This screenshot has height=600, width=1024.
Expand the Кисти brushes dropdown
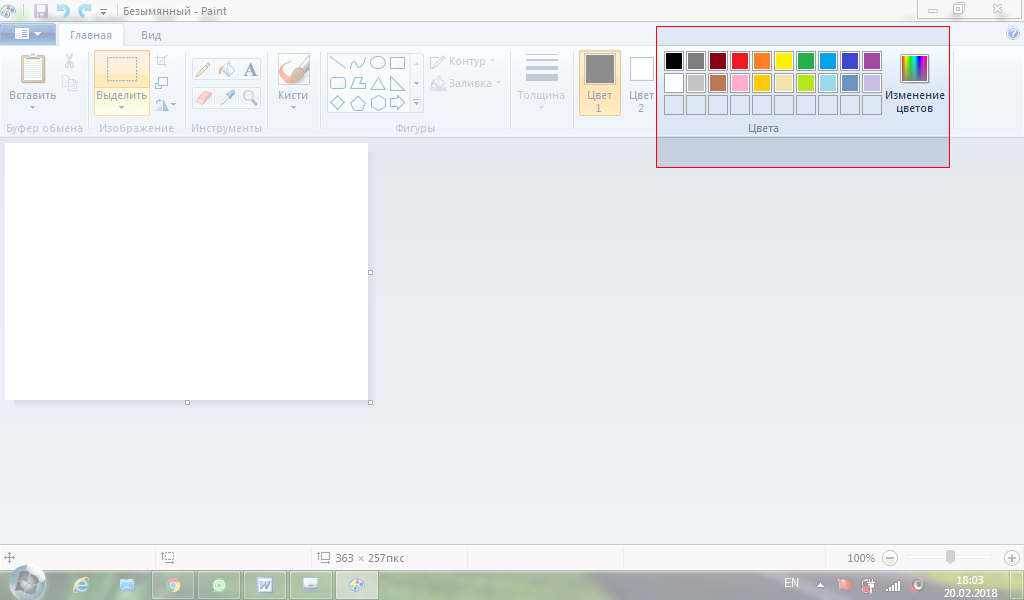[x=293, y=106]
